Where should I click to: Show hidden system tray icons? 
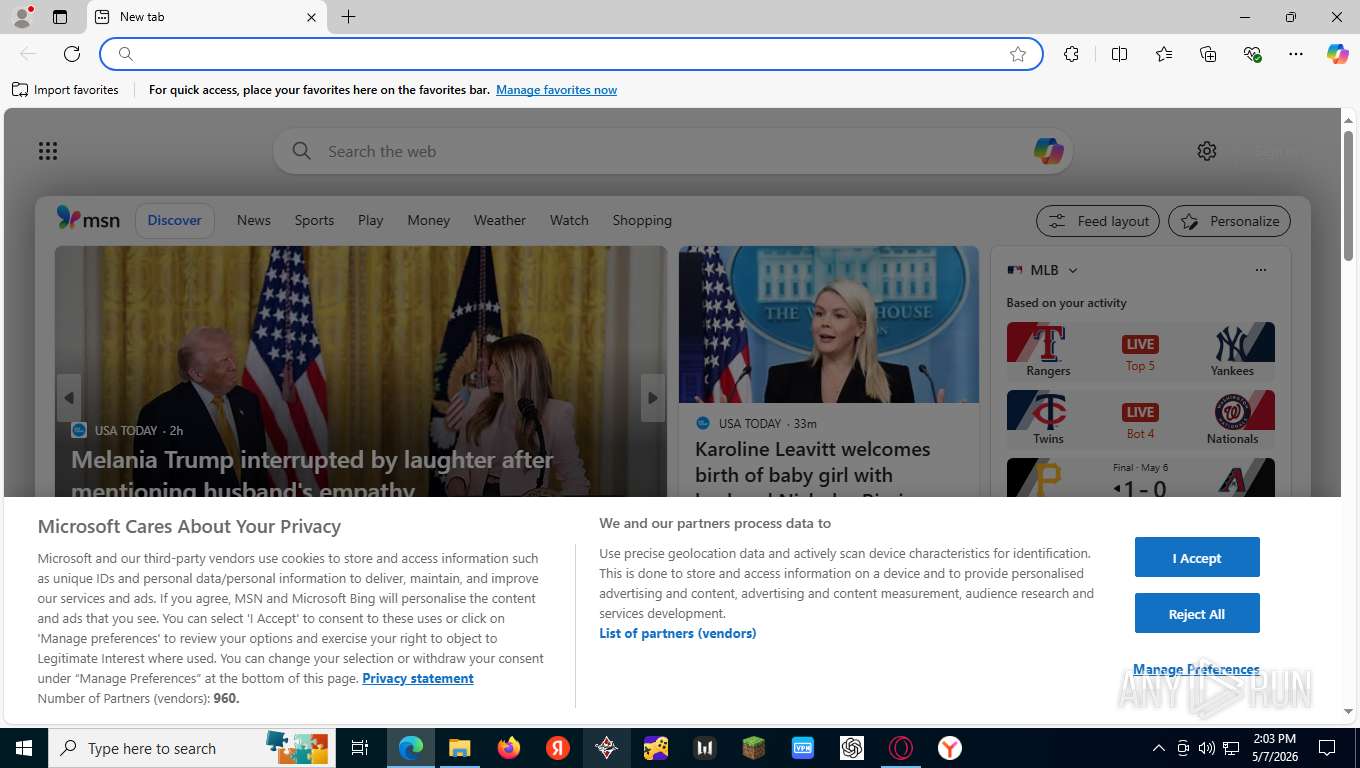(x=1159, y=748)
